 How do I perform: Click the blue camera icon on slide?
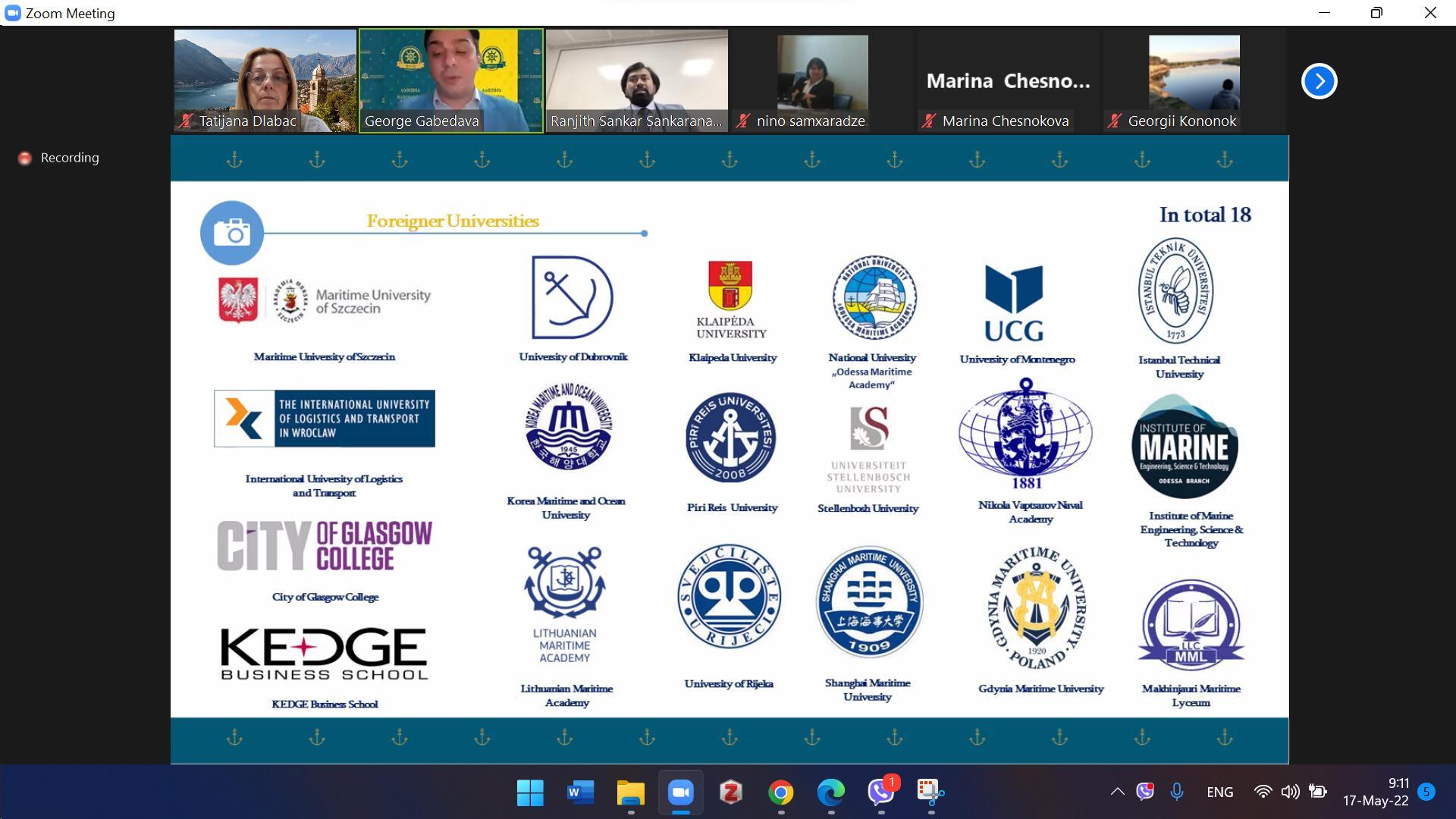tap(232, 232)
